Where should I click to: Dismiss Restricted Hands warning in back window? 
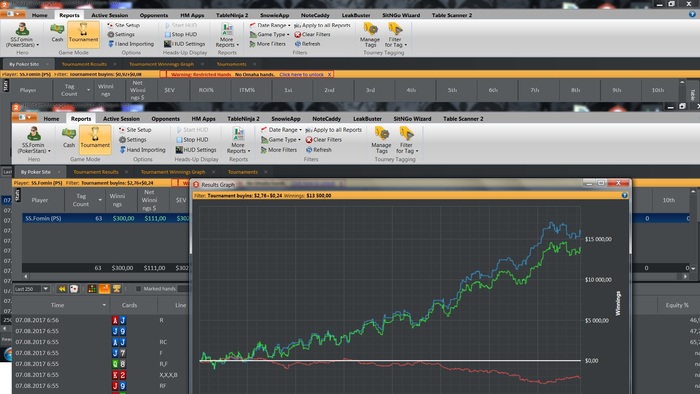click(329, 75)
